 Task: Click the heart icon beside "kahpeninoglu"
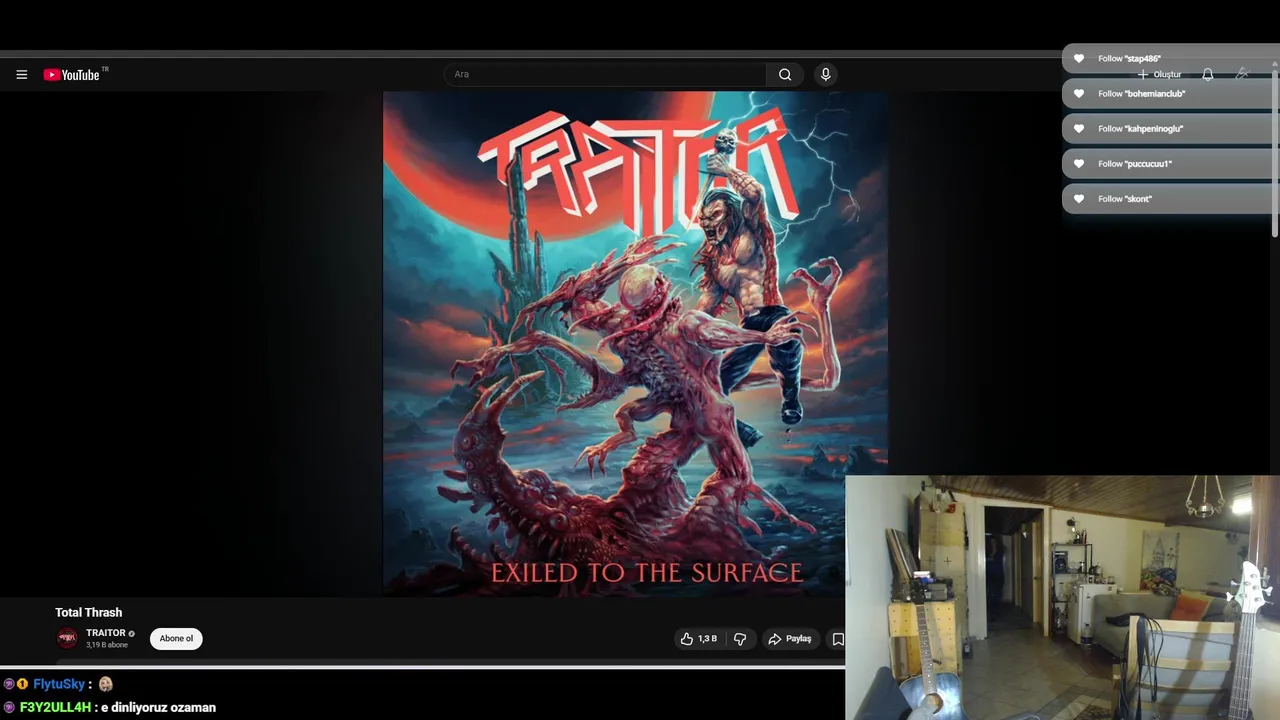tap(1079, 128)
